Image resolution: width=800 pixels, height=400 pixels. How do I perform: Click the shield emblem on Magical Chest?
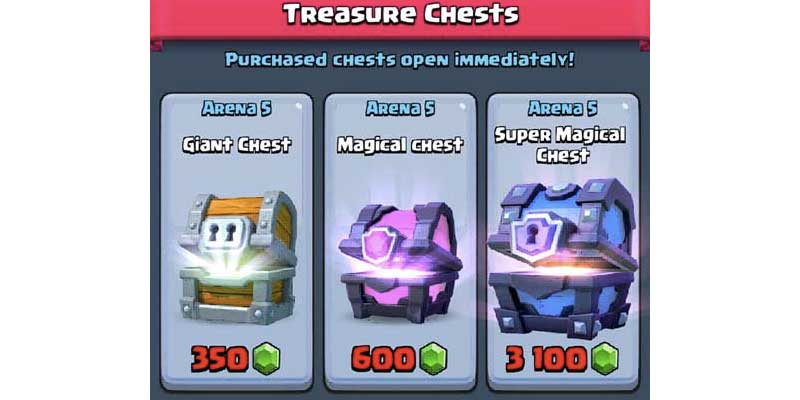click(379, 244)
